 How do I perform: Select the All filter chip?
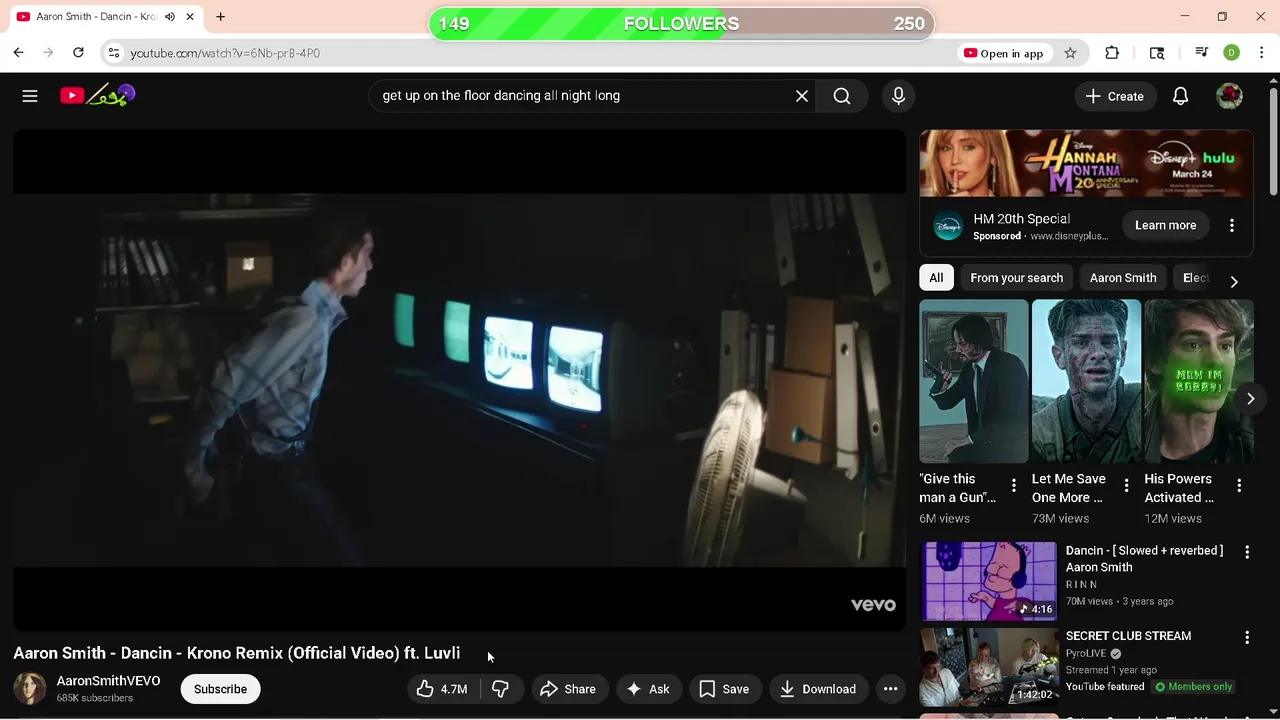pyautogui.click(x=936, y=278)
